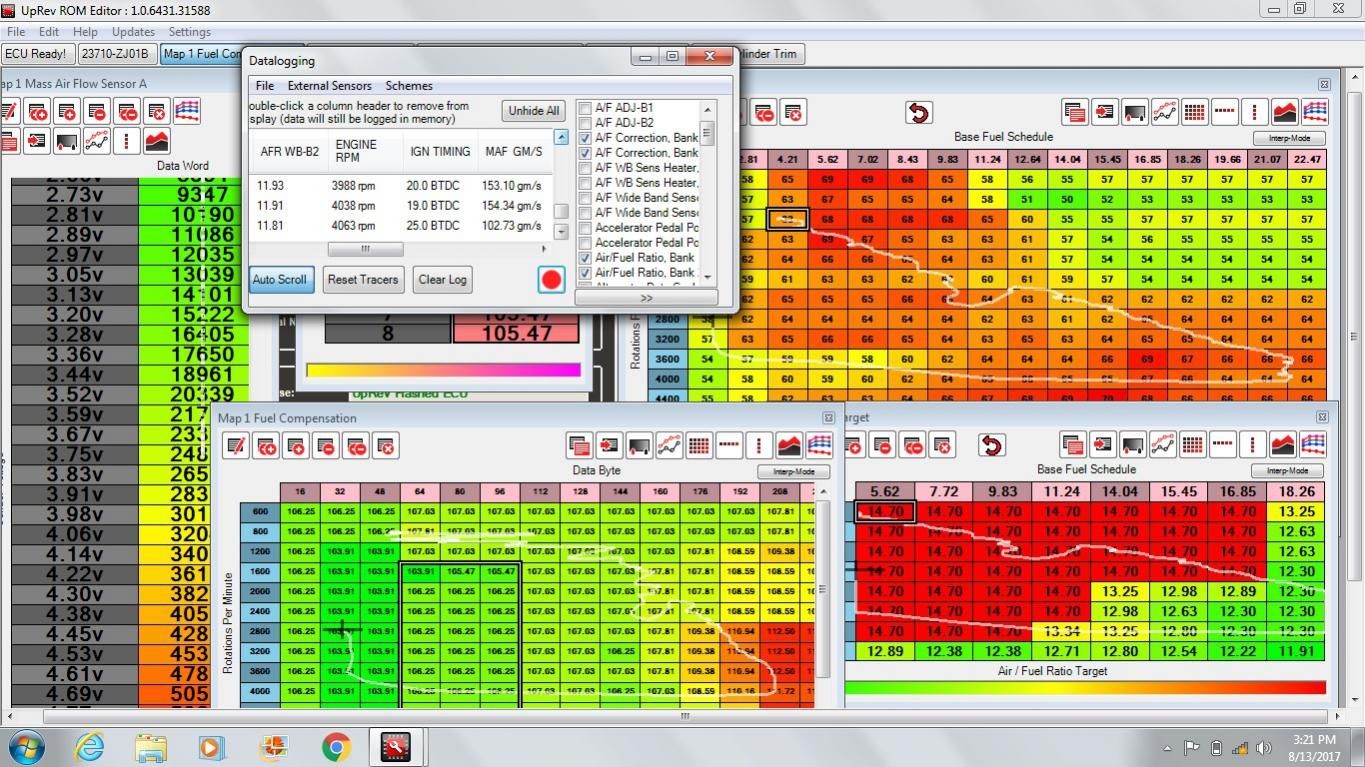Click gauge icon in Air/Fuel Ratio Target window
1365x767 pixels.
coord(1133,445)
